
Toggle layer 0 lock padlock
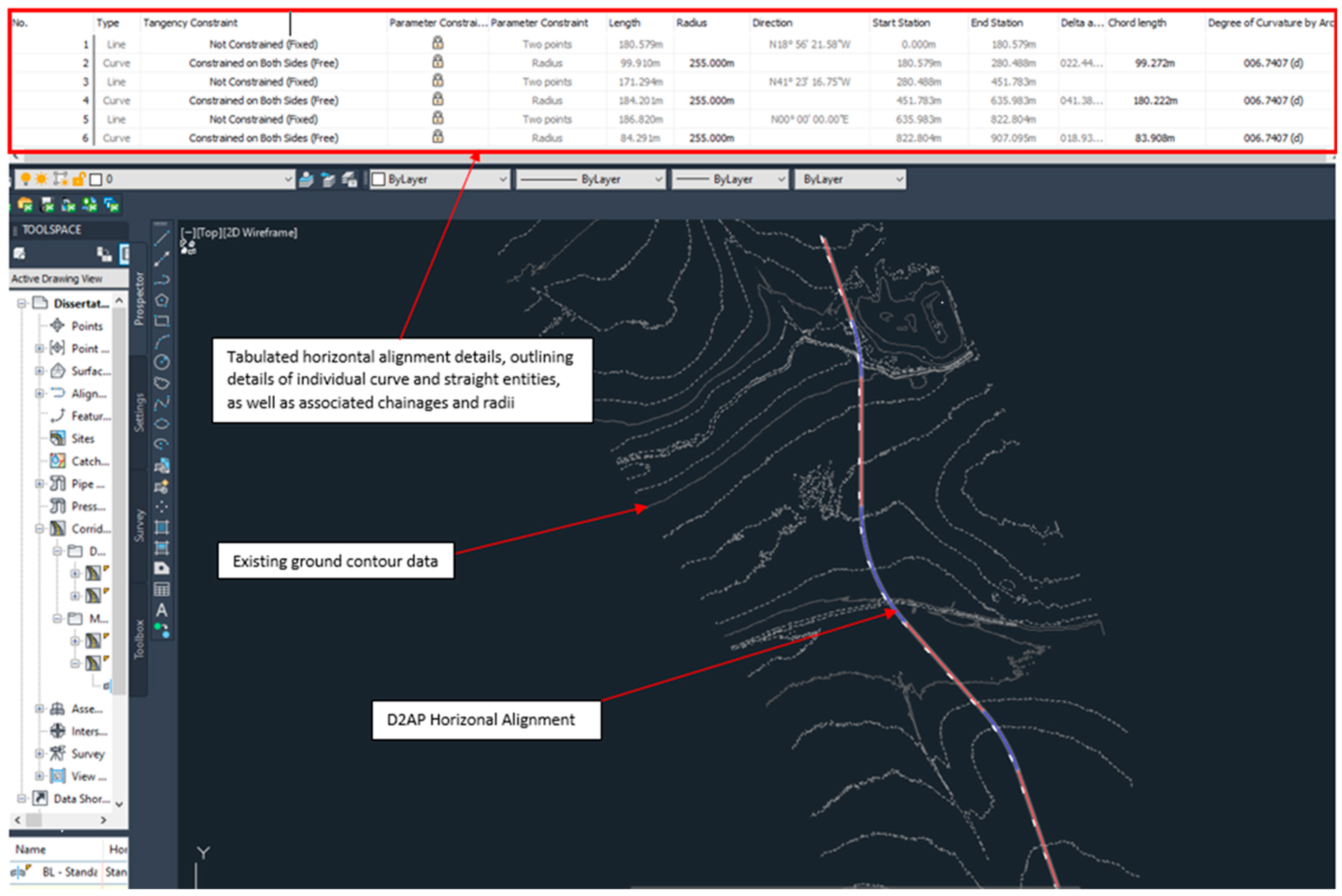78,179
